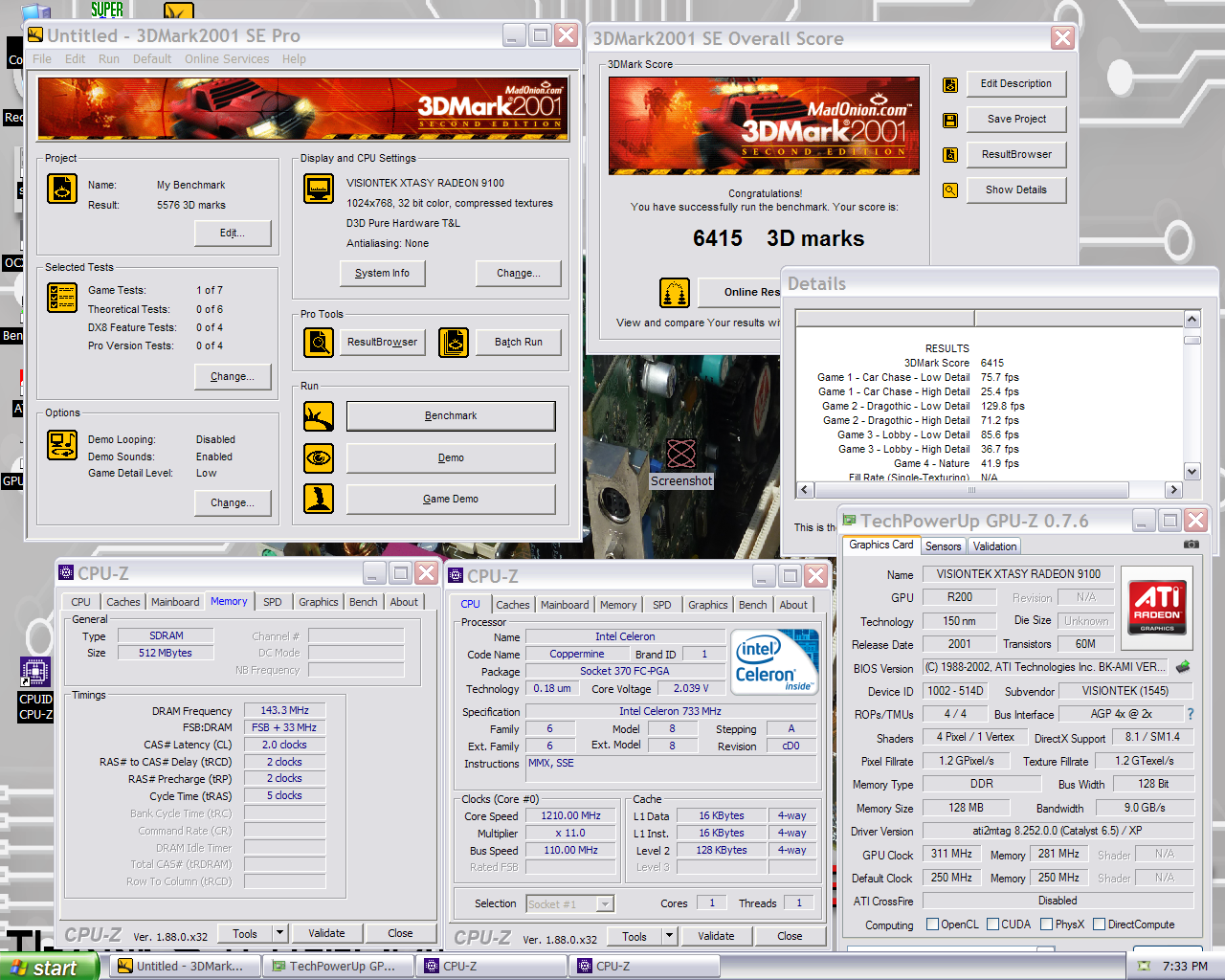Click the Bus Interface question mark in GPU-Z

(1191, 714)
